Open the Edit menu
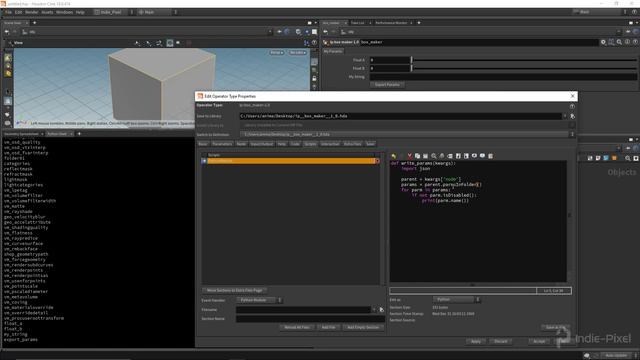This screenshot has width=640, height=360. click(x=19, y=12)
